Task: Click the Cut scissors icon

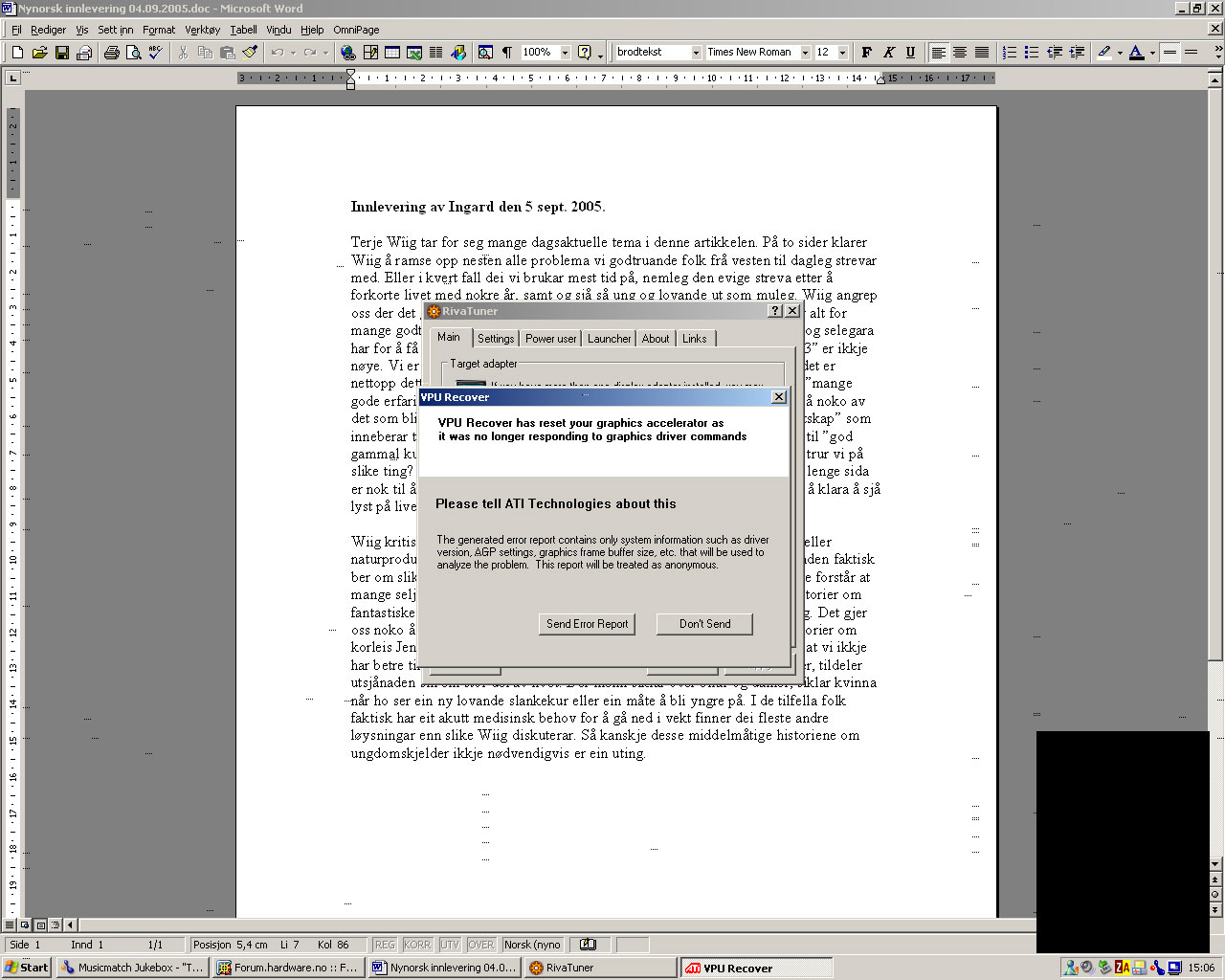Action: [x=183, y=53]
